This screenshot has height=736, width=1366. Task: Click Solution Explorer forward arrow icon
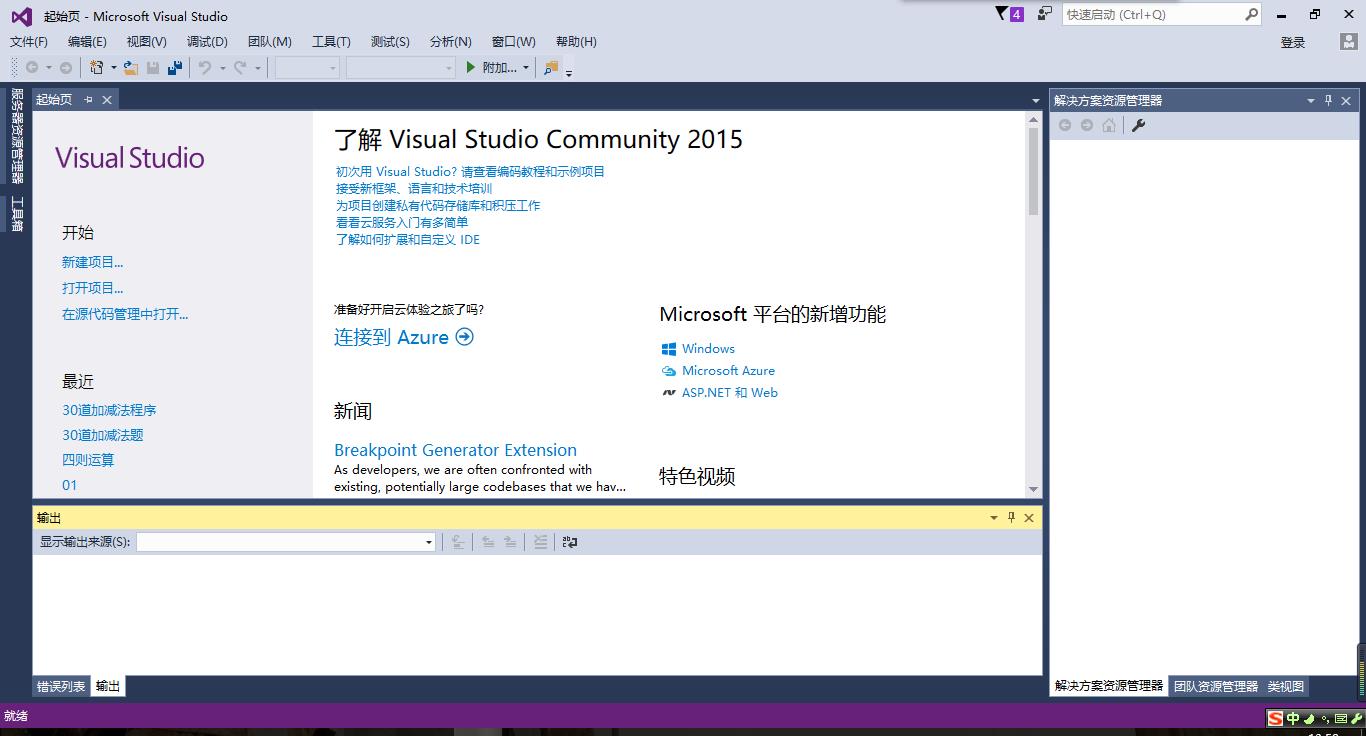click(x=1087, y=125)
